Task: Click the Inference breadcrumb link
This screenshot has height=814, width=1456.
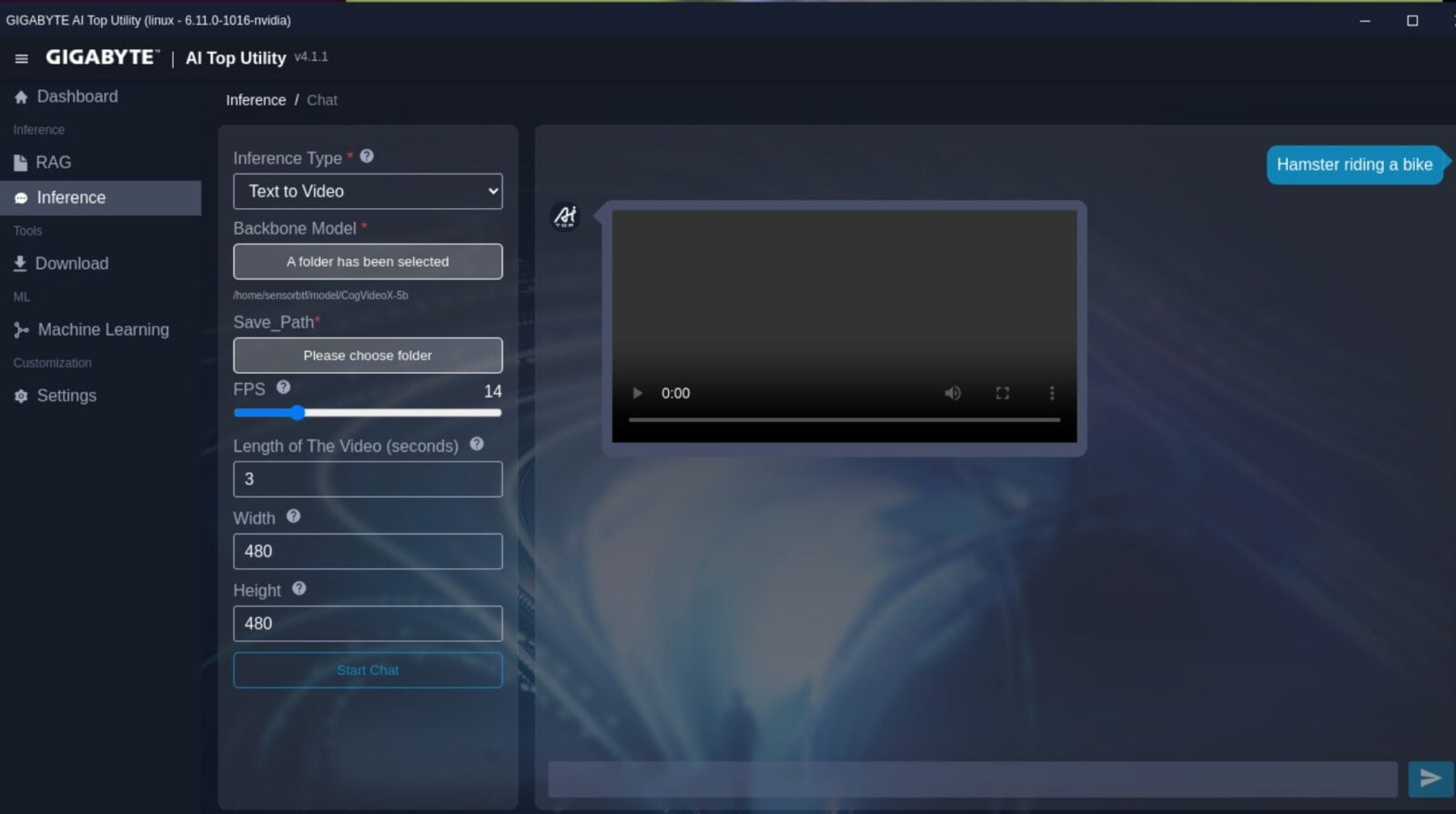Action: (256, 100)
